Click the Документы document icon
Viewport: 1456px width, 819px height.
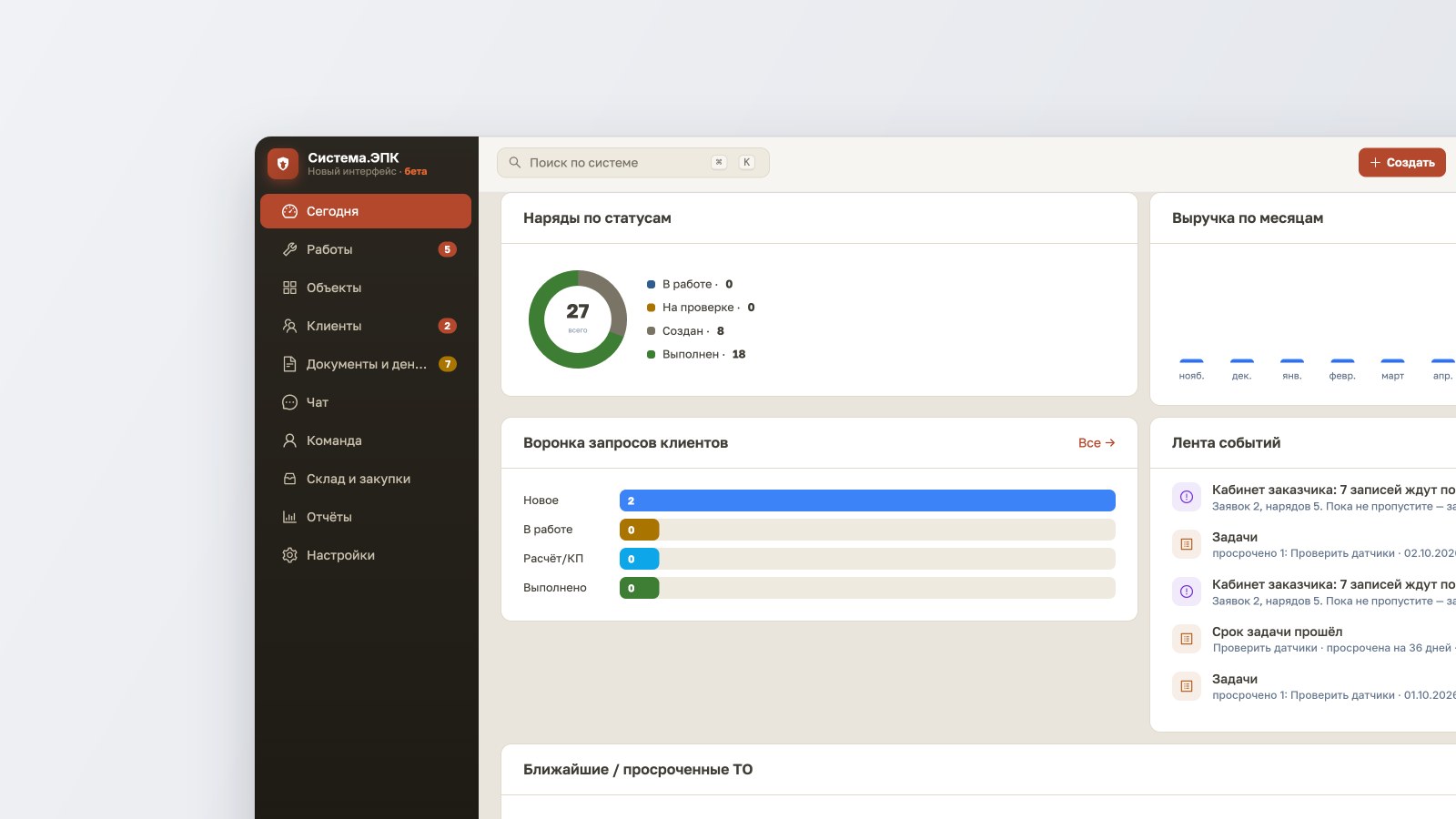coord(289,364)
